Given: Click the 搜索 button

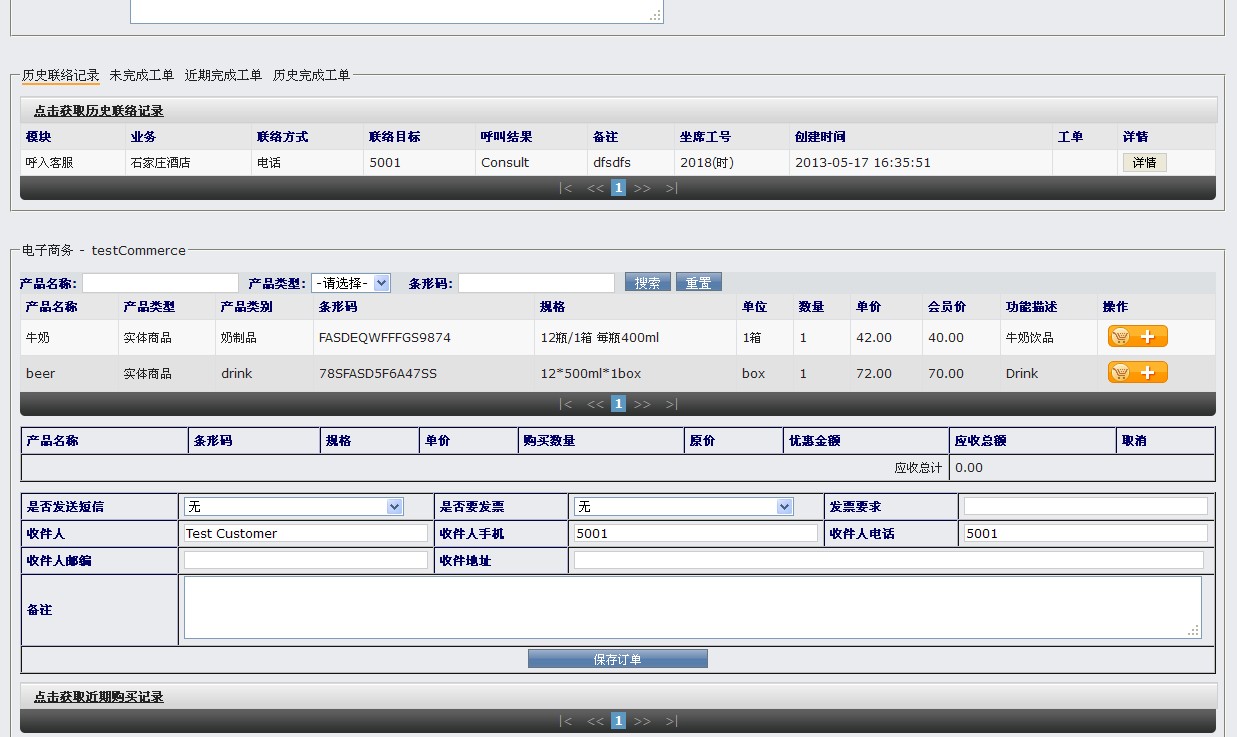Looking at the screenshot, I should (x=647, y=283).
